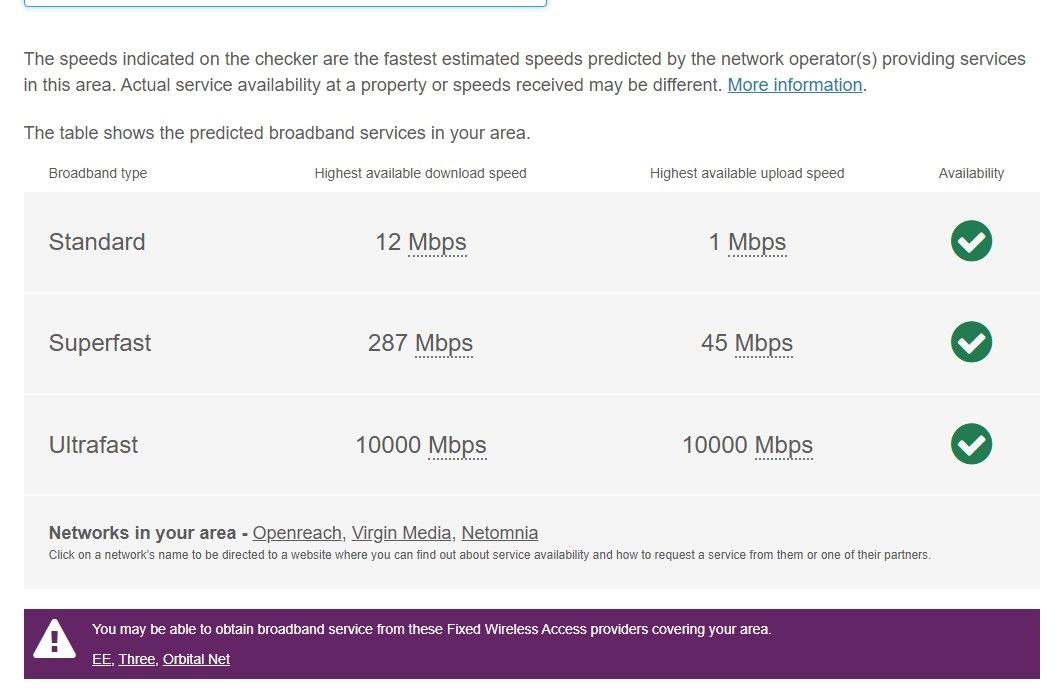Select the EE wireless provider link
This screenshot has width=1062, height=694.
click(x=101, y=659)
